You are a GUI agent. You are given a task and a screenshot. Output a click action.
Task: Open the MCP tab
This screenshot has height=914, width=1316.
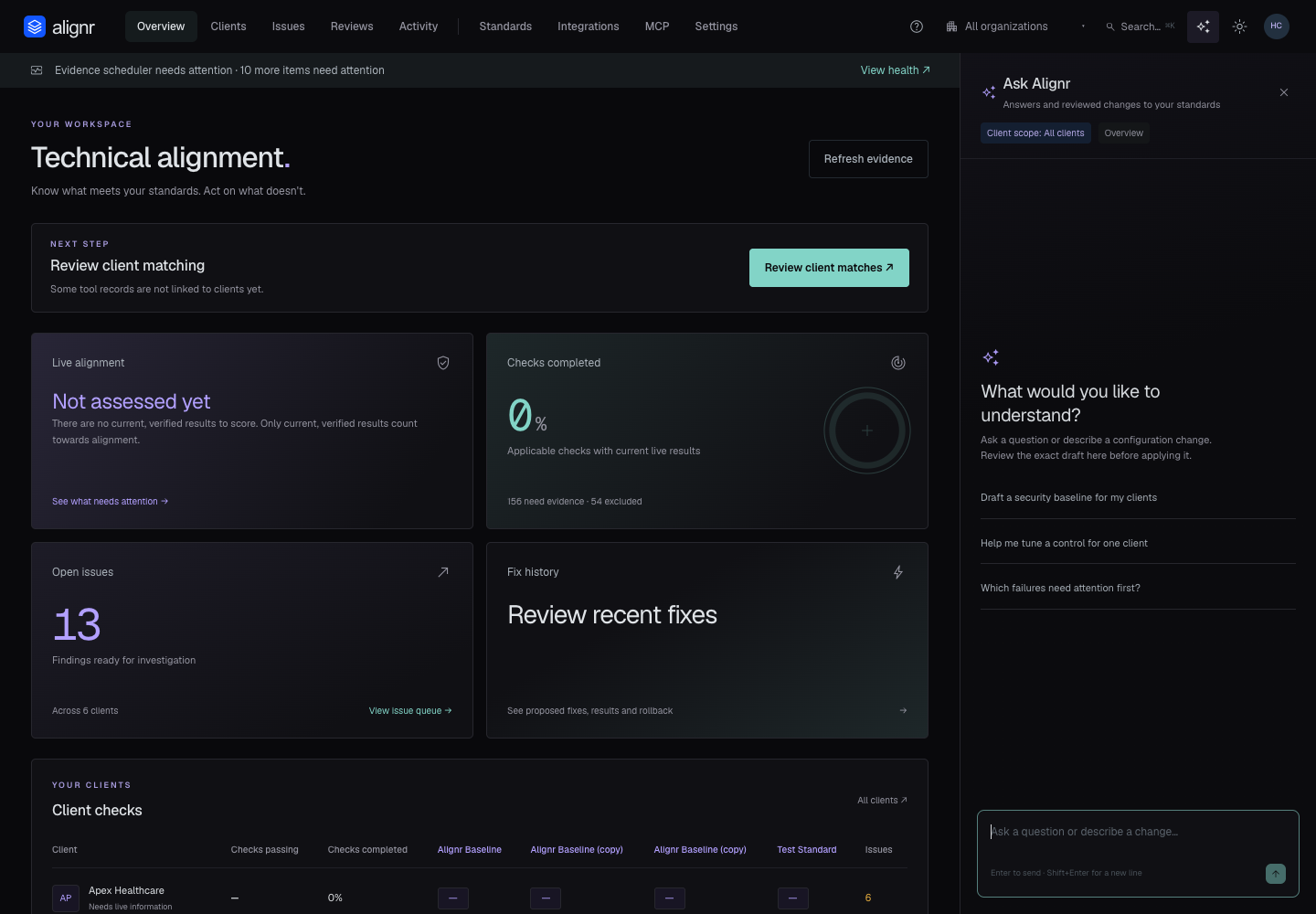(657, 27)
